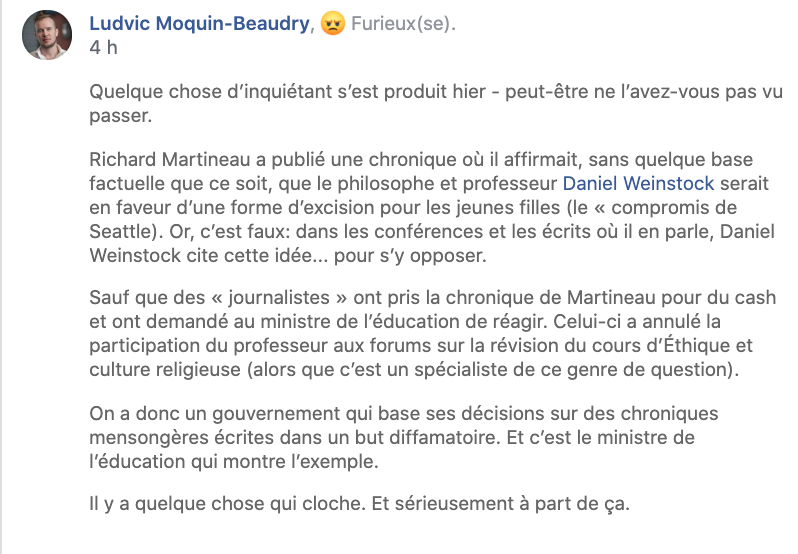This screenshot has width=798, height=554.
Task: Click the paragraph starting "Quelque chose d'inquiétant"
Action: click(x=436, y=103)
